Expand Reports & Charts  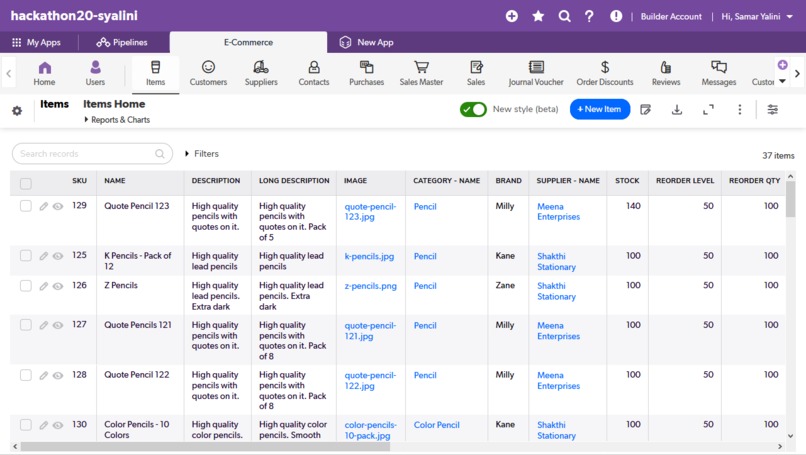117,120
